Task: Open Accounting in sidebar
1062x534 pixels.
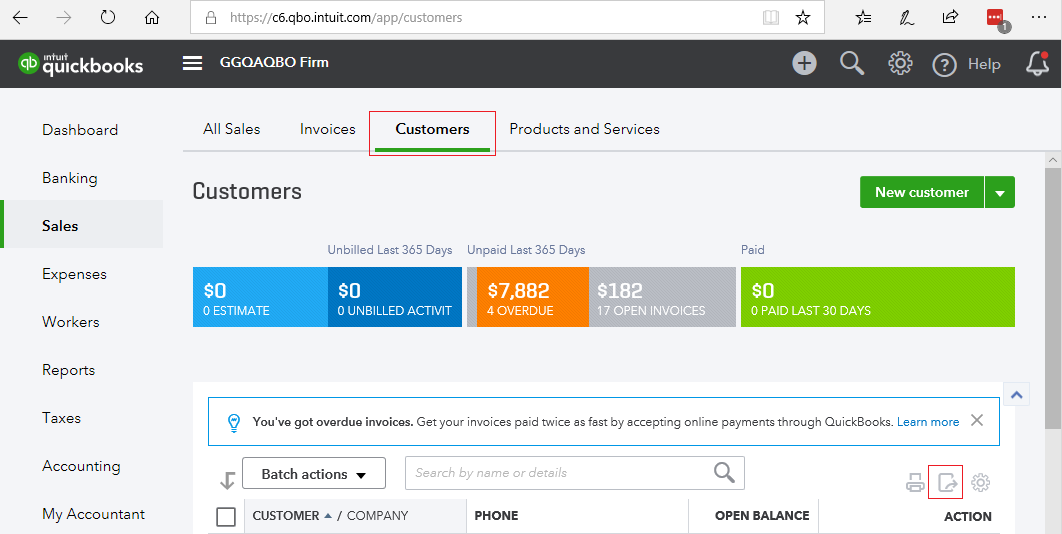Action: click(x=81, y=466)
